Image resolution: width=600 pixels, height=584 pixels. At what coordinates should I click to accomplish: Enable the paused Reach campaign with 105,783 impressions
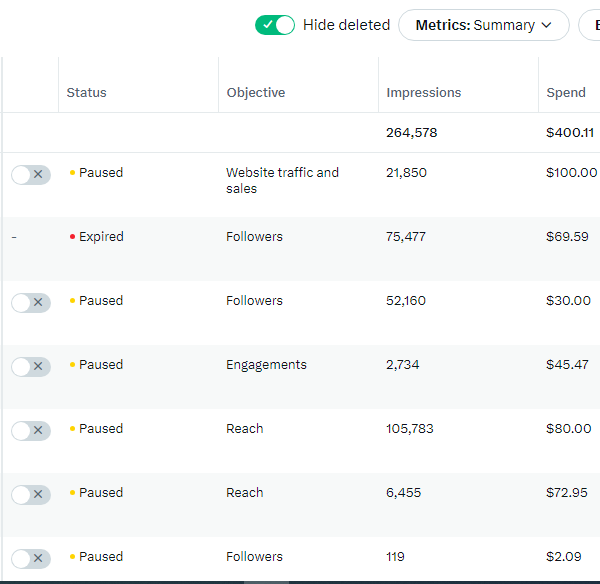coord(31,431)
